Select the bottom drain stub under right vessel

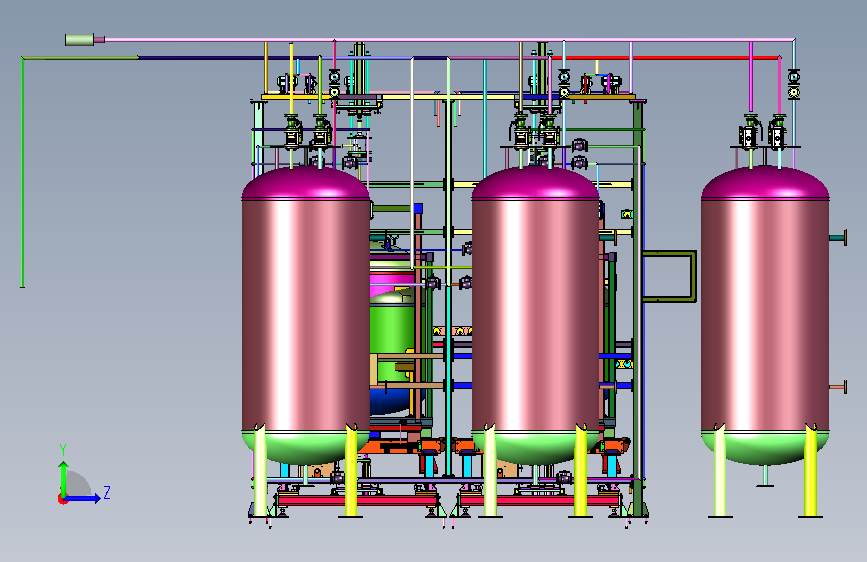(x=765, y=476)
